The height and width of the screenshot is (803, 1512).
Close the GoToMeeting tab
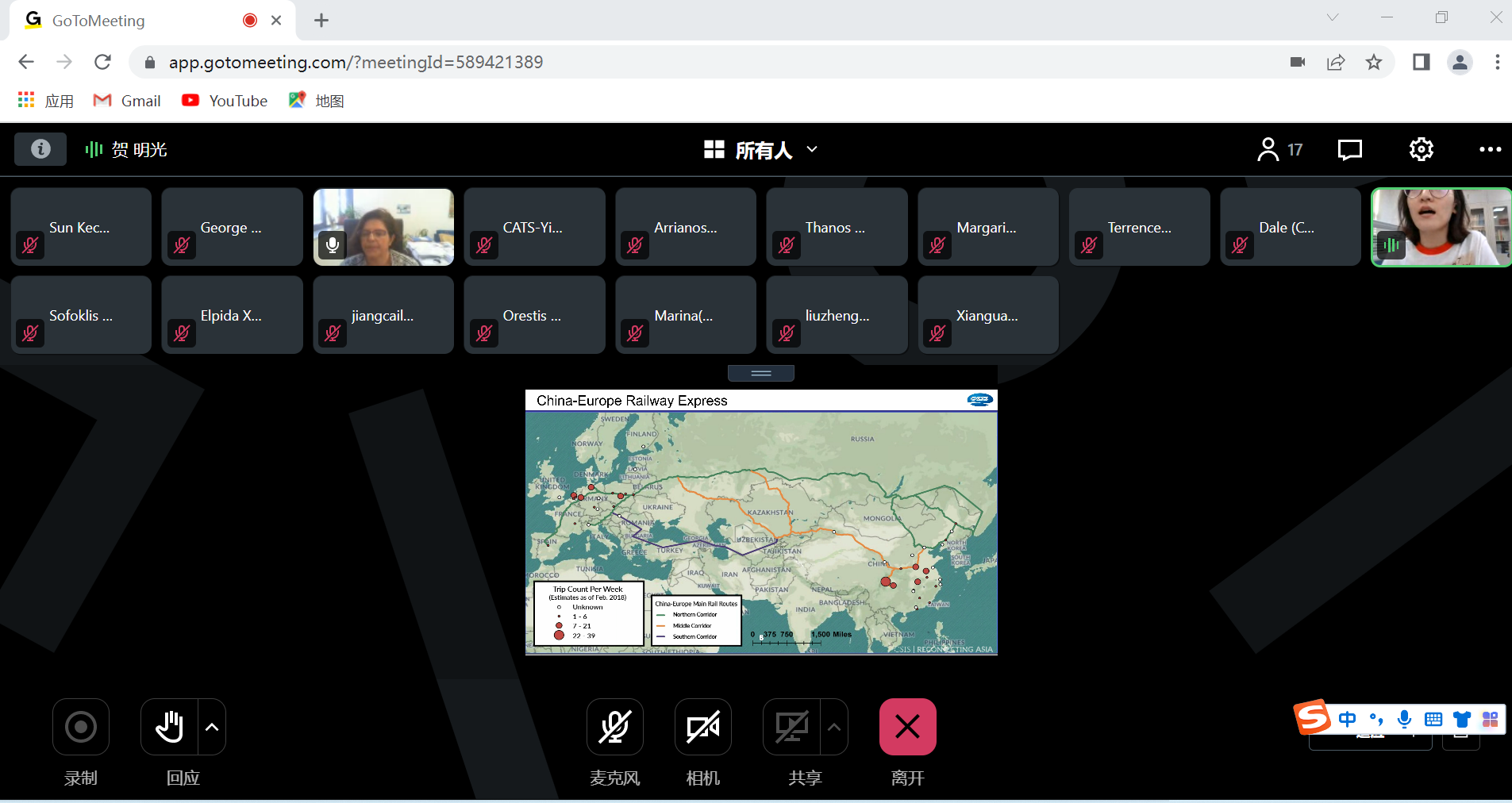tap(276, 21)
